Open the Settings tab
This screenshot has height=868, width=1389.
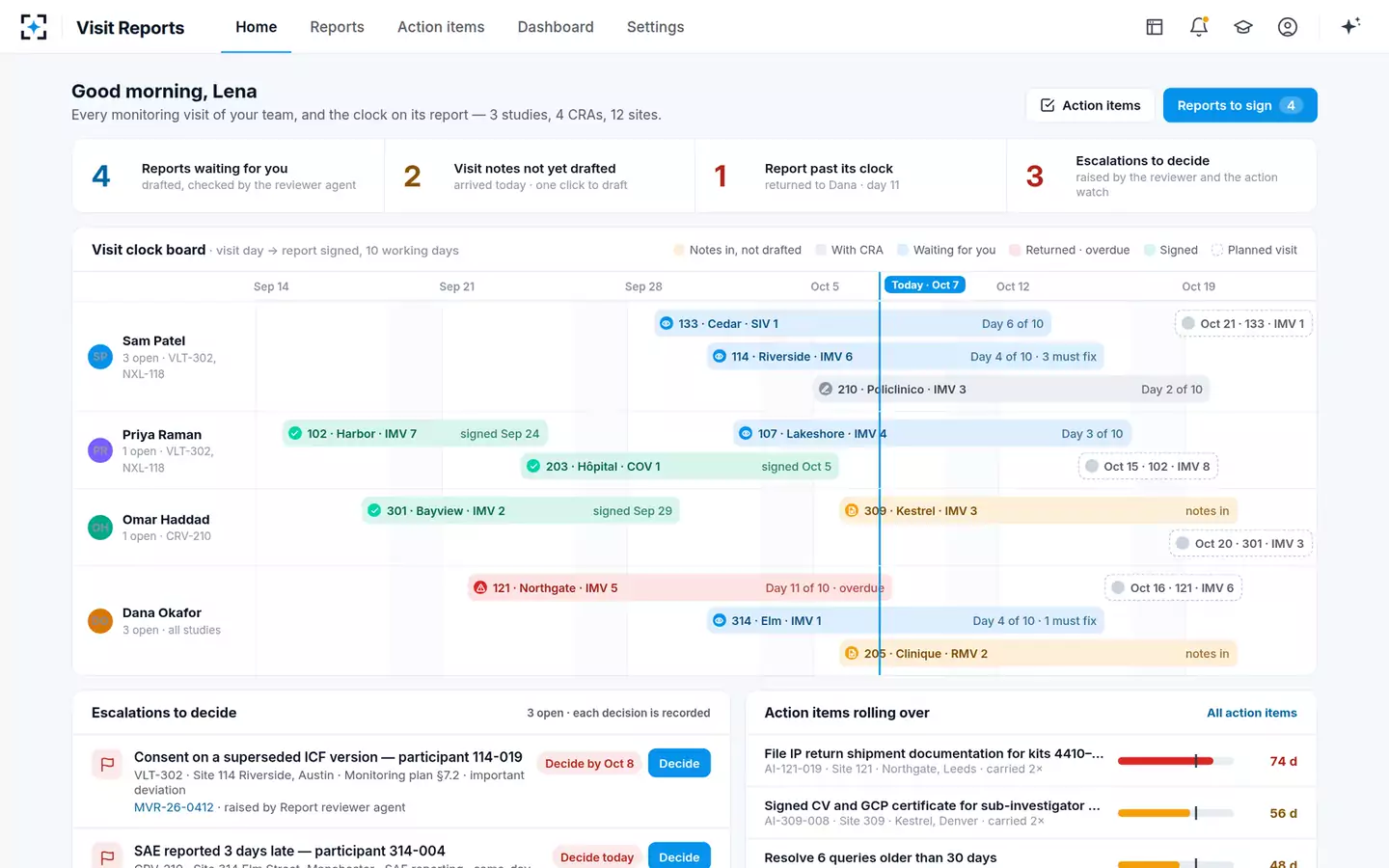(656, 27)
